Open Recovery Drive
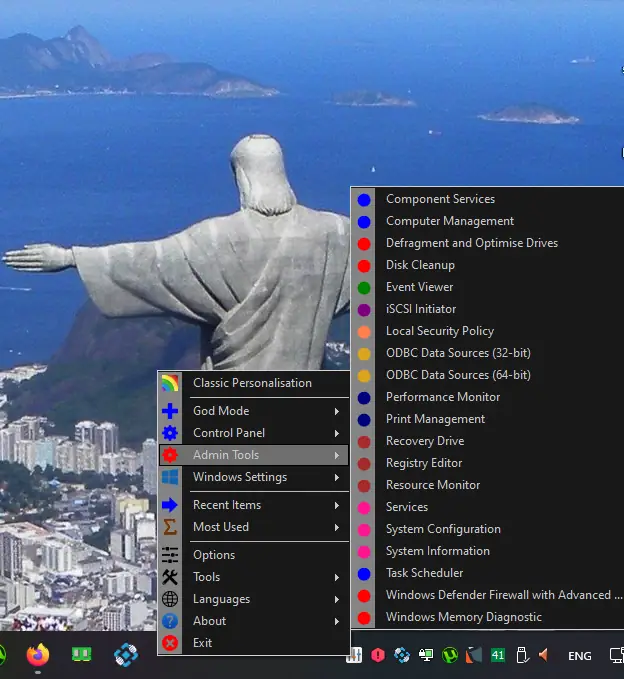Screen dimensions: 624x679 pos(488,441)
